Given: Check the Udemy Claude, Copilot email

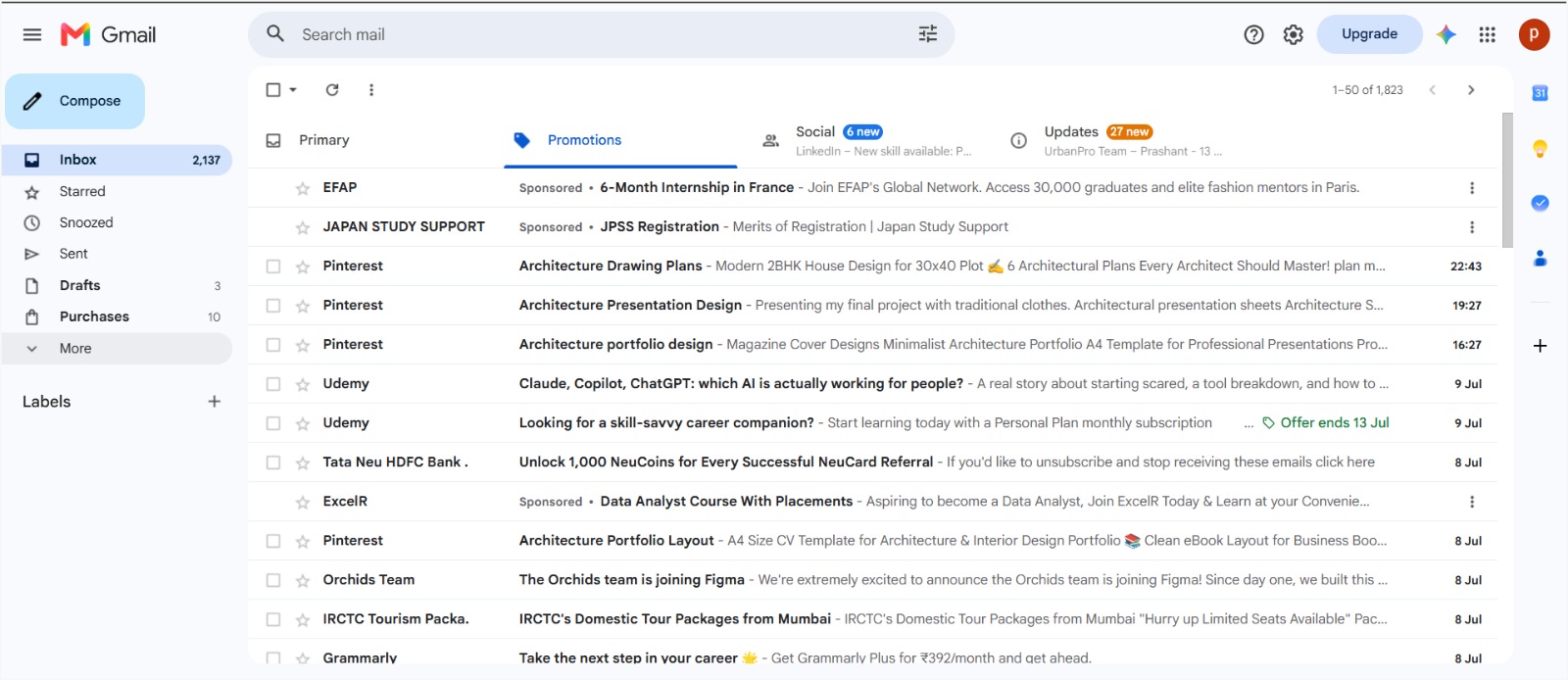Looking at the screenshot, I should click(273, 384).
